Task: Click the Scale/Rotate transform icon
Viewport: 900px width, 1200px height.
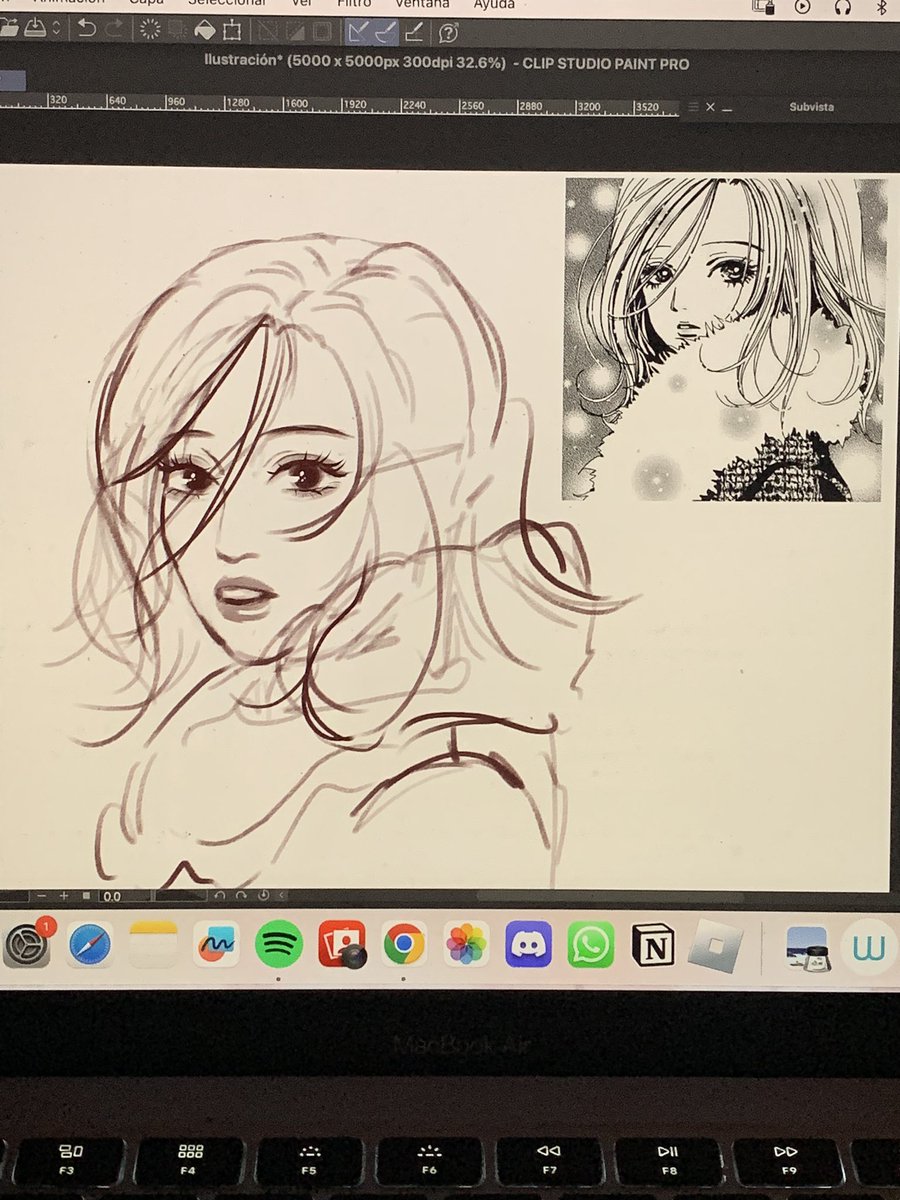Action: click(x=233, y=31)
